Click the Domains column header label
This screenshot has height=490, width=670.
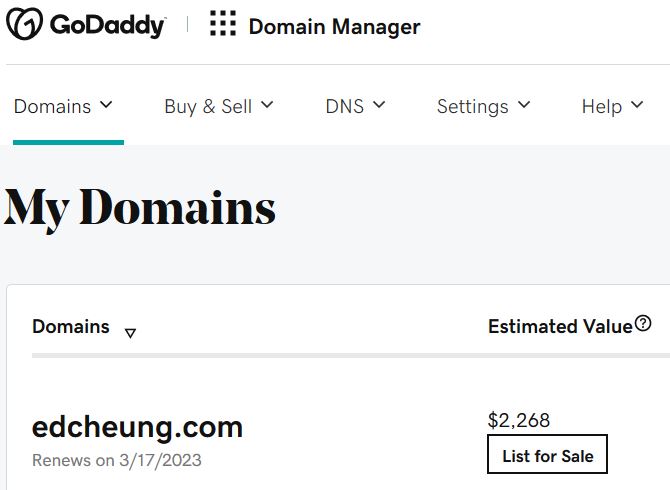pyautogui.click(x=71, y=326)
